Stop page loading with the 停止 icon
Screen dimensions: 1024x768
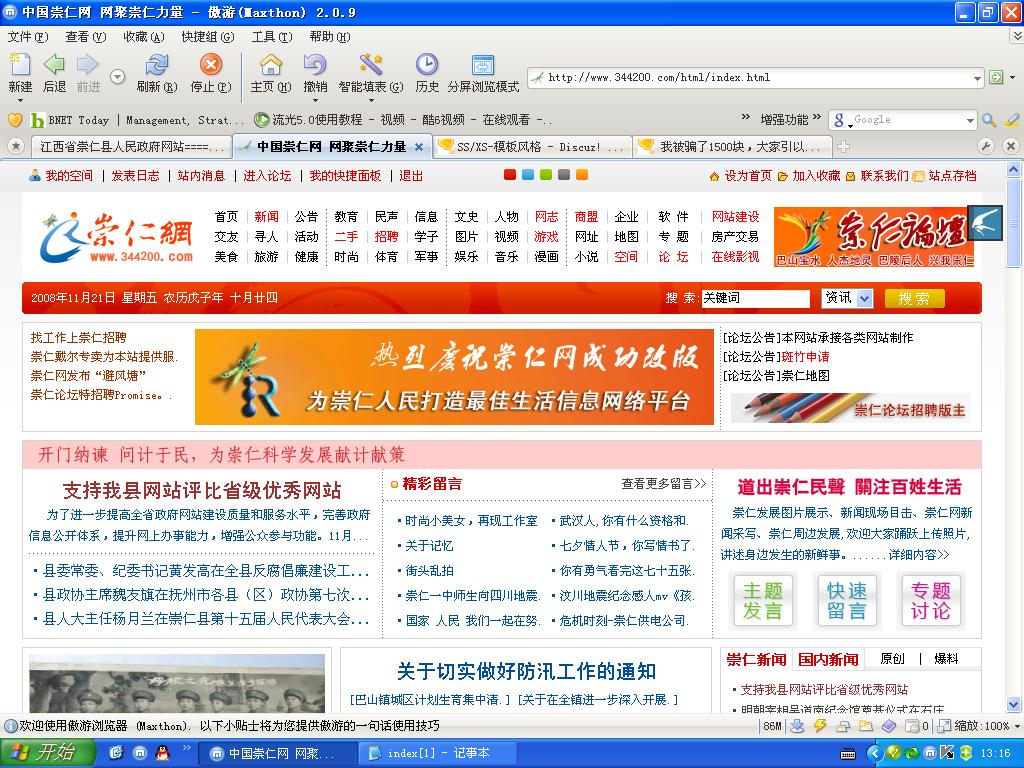[x=210, y=66]
